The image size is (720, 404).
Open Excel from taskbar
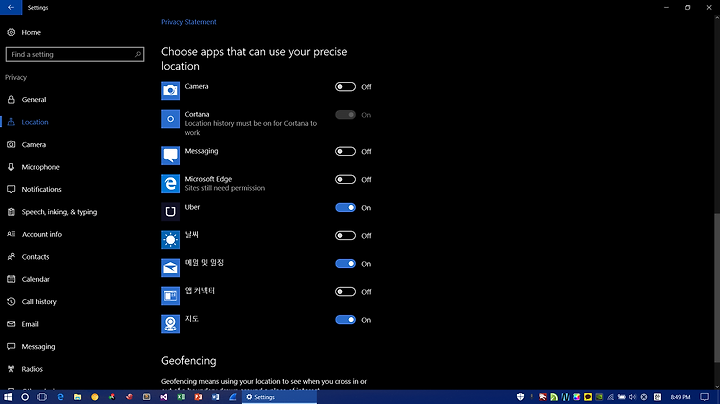[181, 397]
